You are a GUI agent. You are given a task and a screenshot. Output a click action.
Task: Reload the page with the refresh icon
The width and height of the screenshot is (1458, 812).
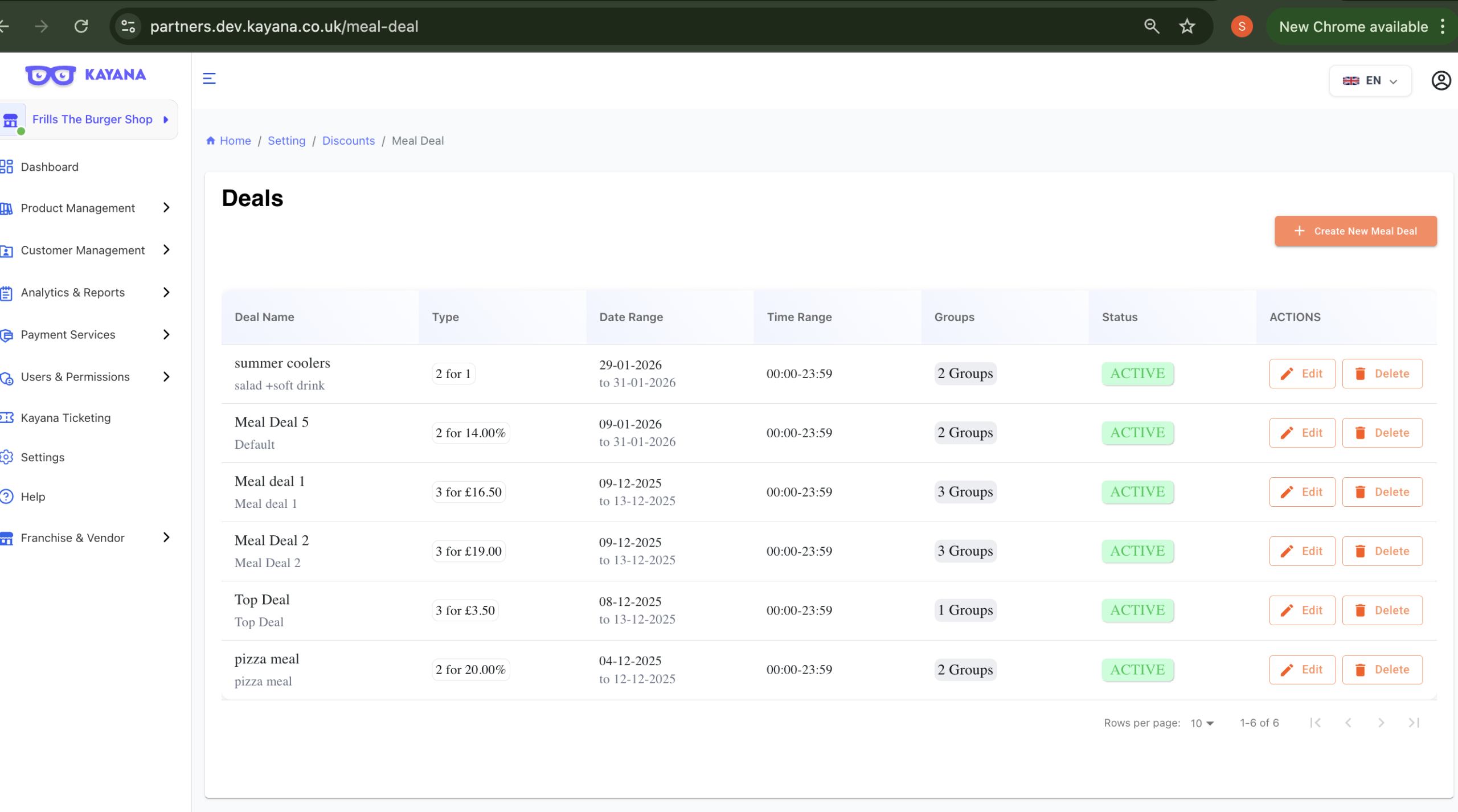pos(81,26)
